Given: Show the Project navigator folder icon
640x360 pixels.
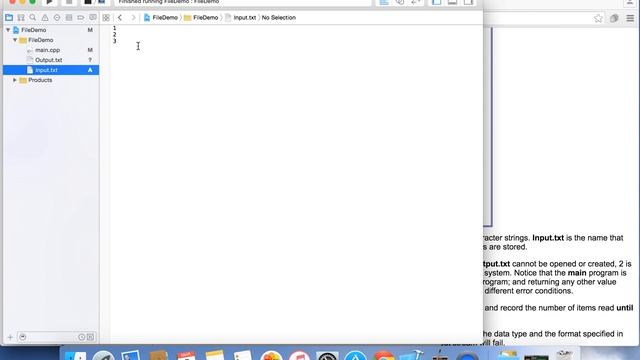Looking at the screenshot, I should tap(9, 18).
